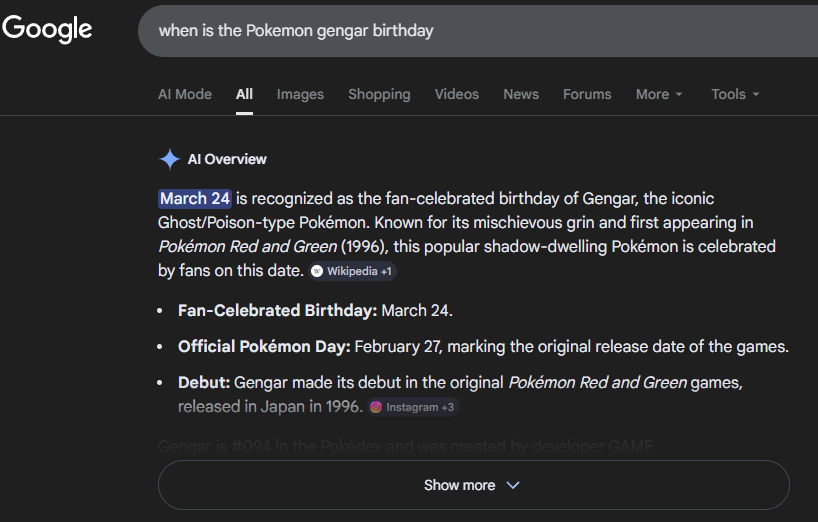The image size is (818, 522).
Task: Click the Wikipedia source icon
Action: pos(317,271)
